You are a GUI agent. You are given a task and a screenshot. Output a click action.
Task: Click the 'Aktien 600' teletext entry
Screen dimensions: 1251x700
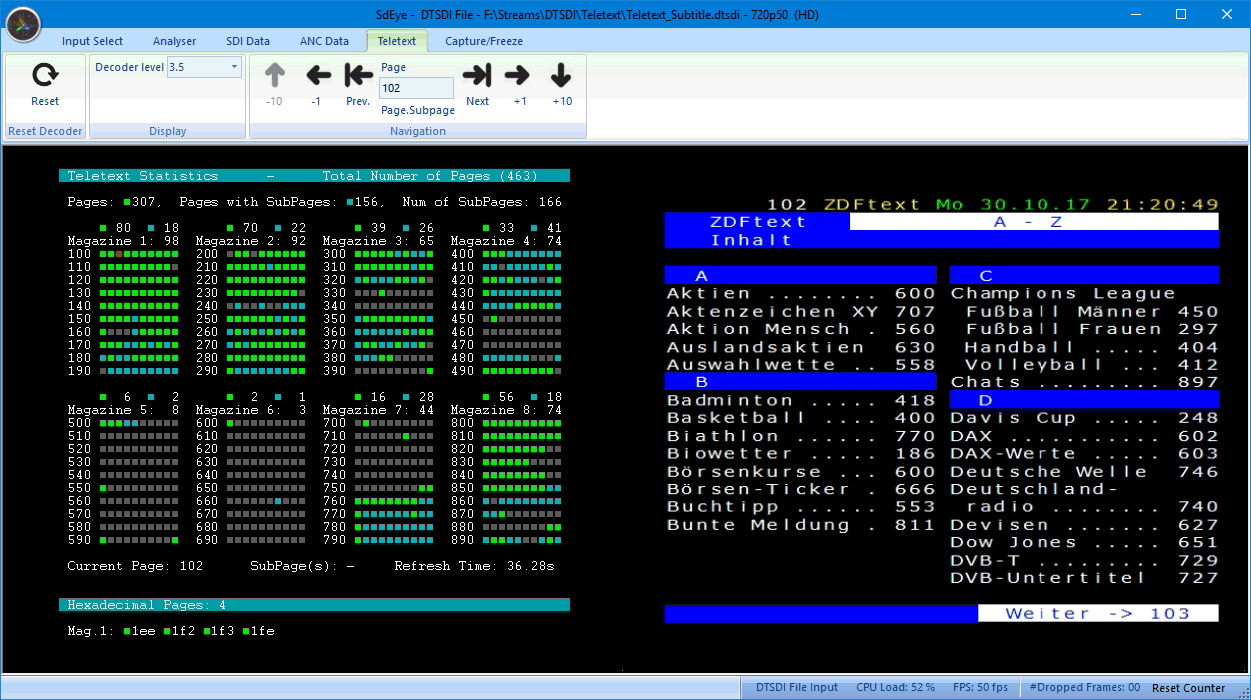[801, 293]
